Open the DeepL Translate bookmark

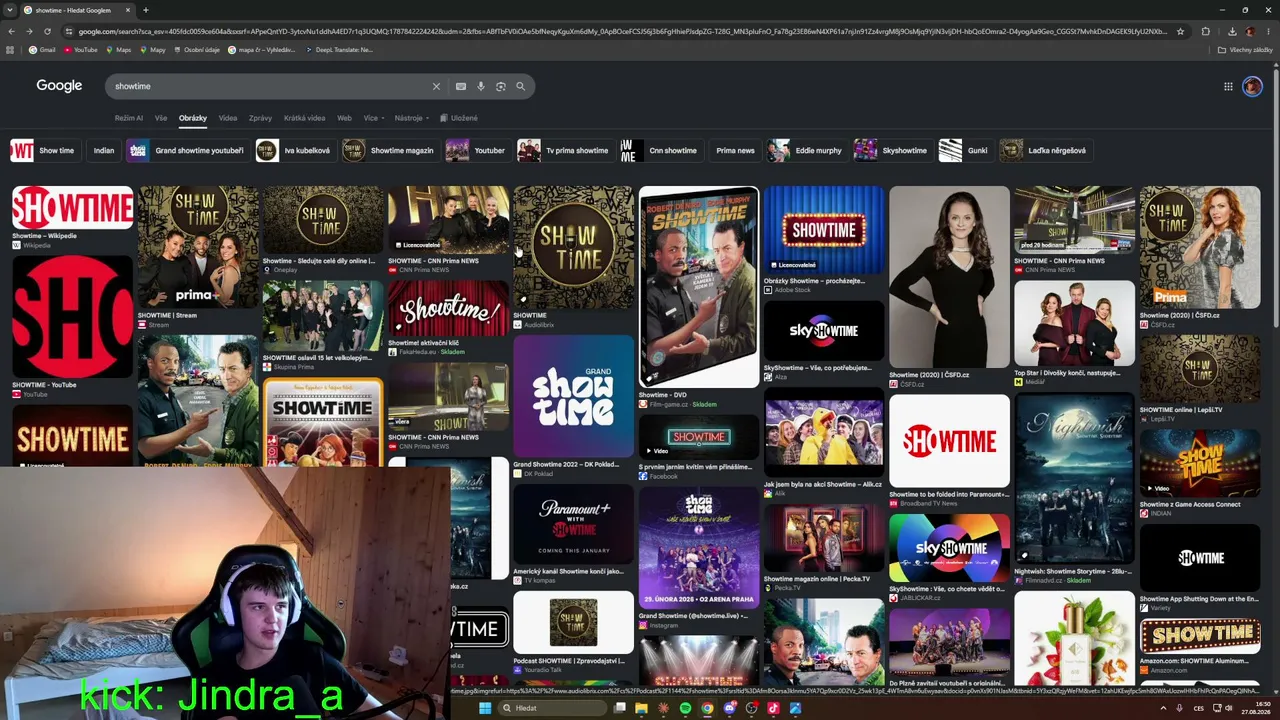(339, 49)
